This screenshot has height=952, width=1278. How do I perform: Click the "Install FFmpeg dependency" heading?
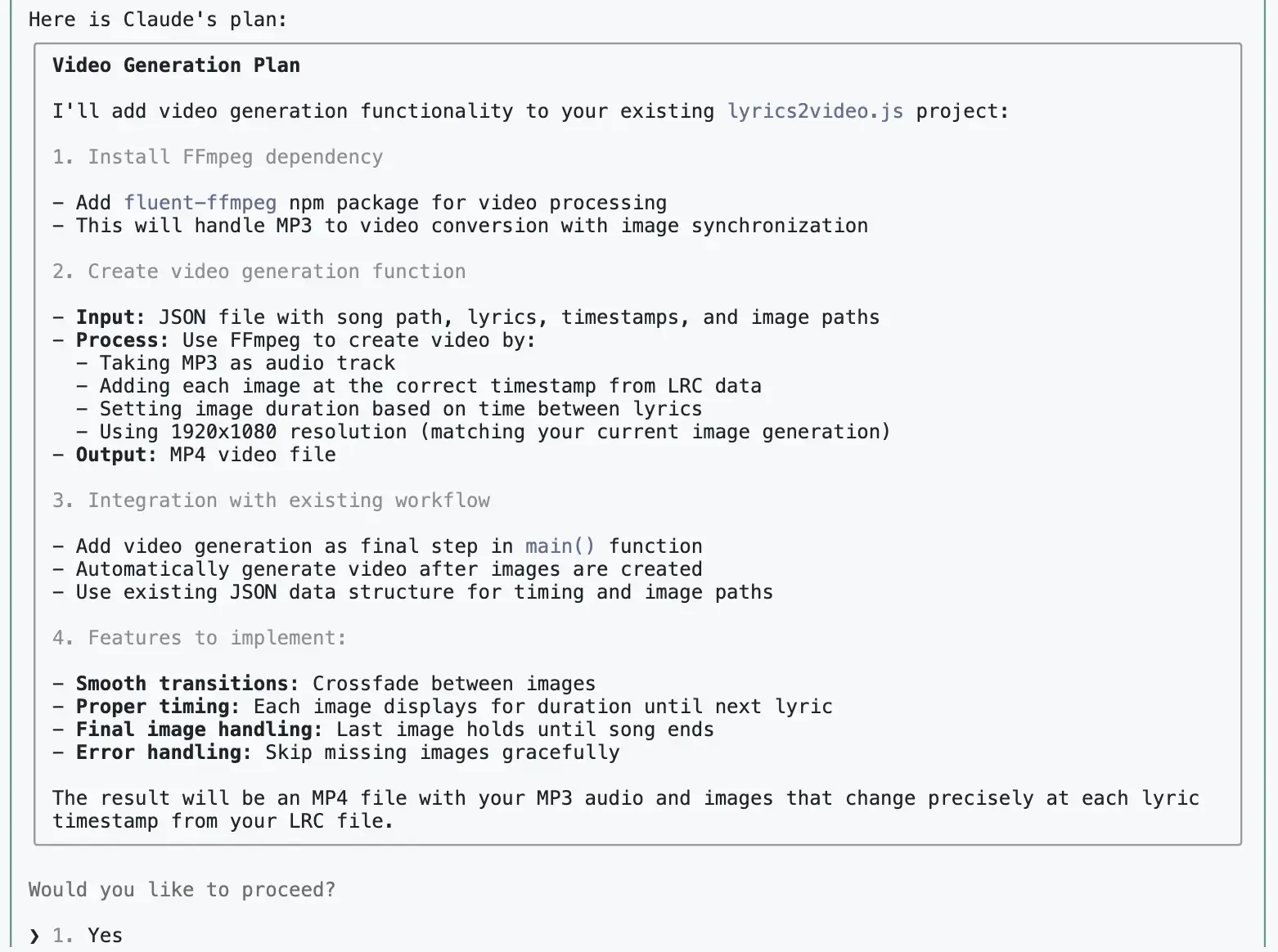tap(235, 157)
